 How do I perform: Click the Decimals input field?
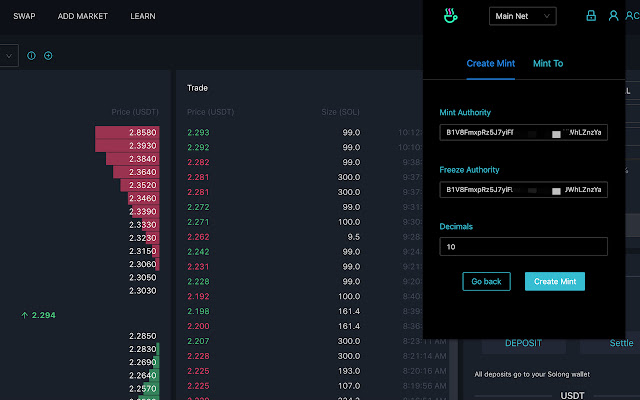coord(523,246)
